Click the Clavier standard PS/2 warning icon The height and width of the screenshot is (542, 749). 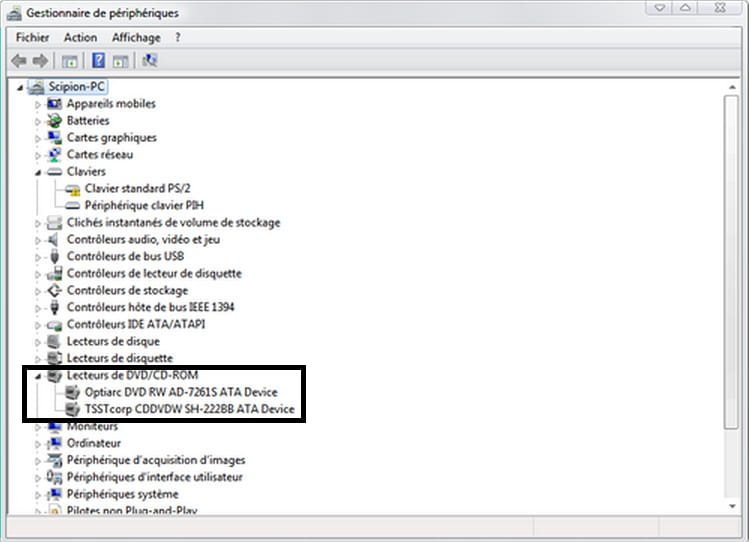tap(72, 189)
